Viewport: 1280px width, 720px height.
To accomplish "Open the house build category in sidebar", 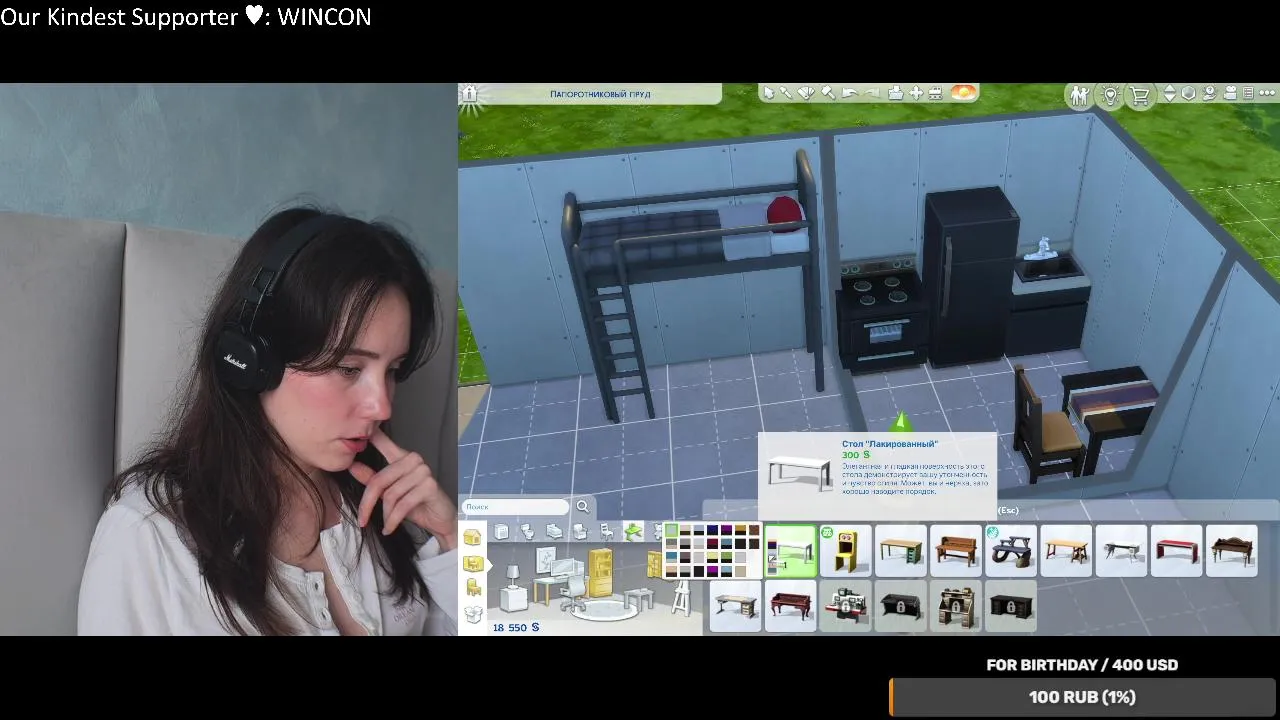I will (472, 538).
